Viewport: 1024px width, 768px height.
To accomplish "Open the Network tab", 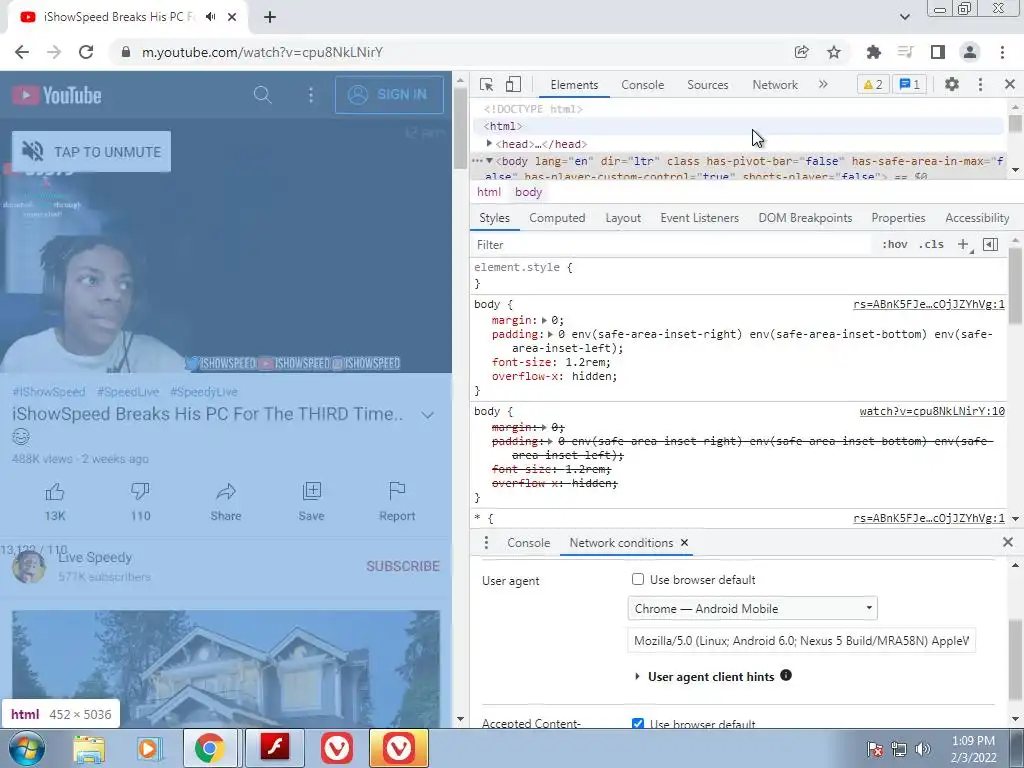I will 775,85.
